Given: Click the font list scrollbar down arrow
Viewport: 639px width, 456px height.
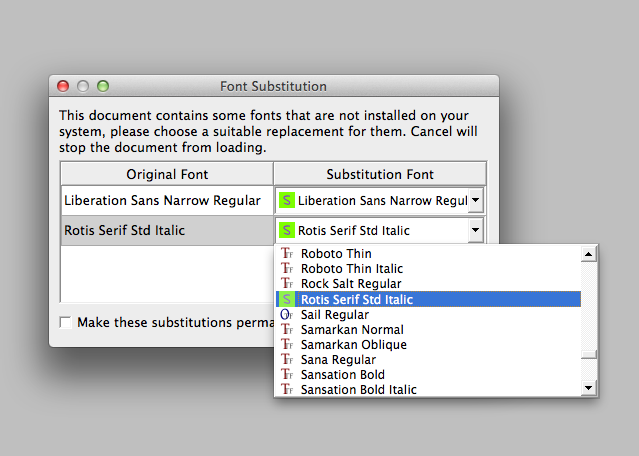Looking at the screenshot, I should coord(589,388).
